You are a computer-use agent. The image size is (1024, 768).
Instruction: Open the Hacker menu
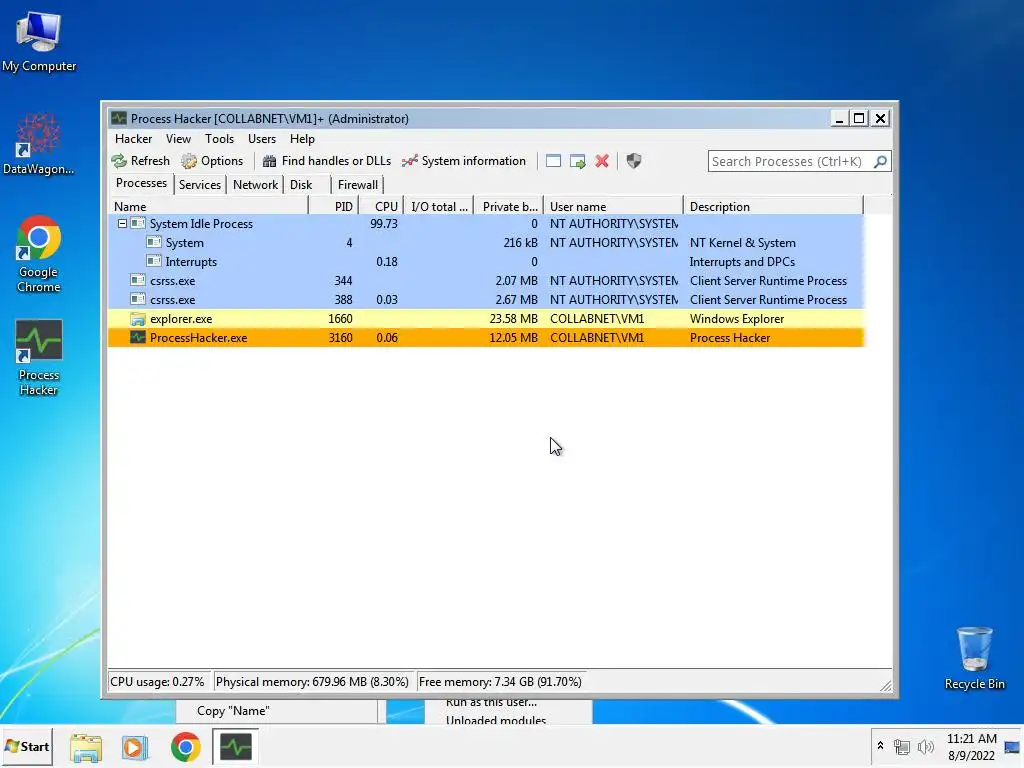click(x=133, y=138)
